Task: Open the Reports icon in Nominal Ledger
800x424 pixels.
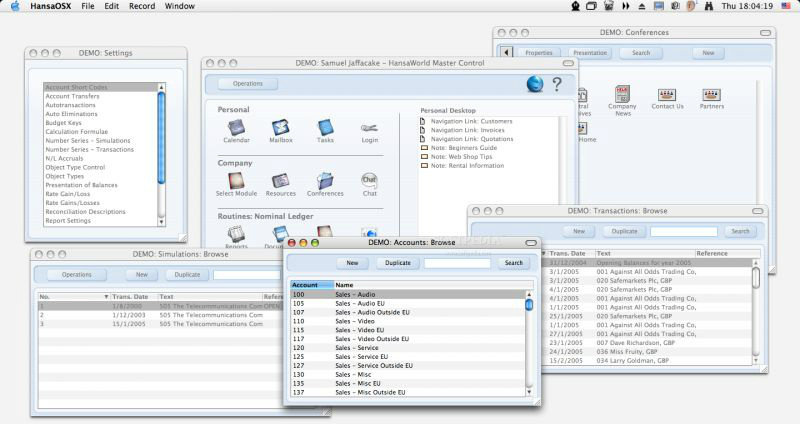Action: [236, 235]
